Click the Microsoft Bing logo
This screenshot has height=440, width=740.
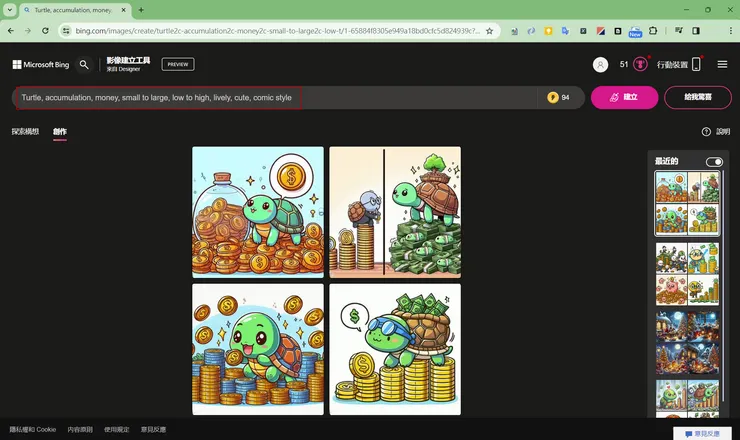click(x=41, y=65)
